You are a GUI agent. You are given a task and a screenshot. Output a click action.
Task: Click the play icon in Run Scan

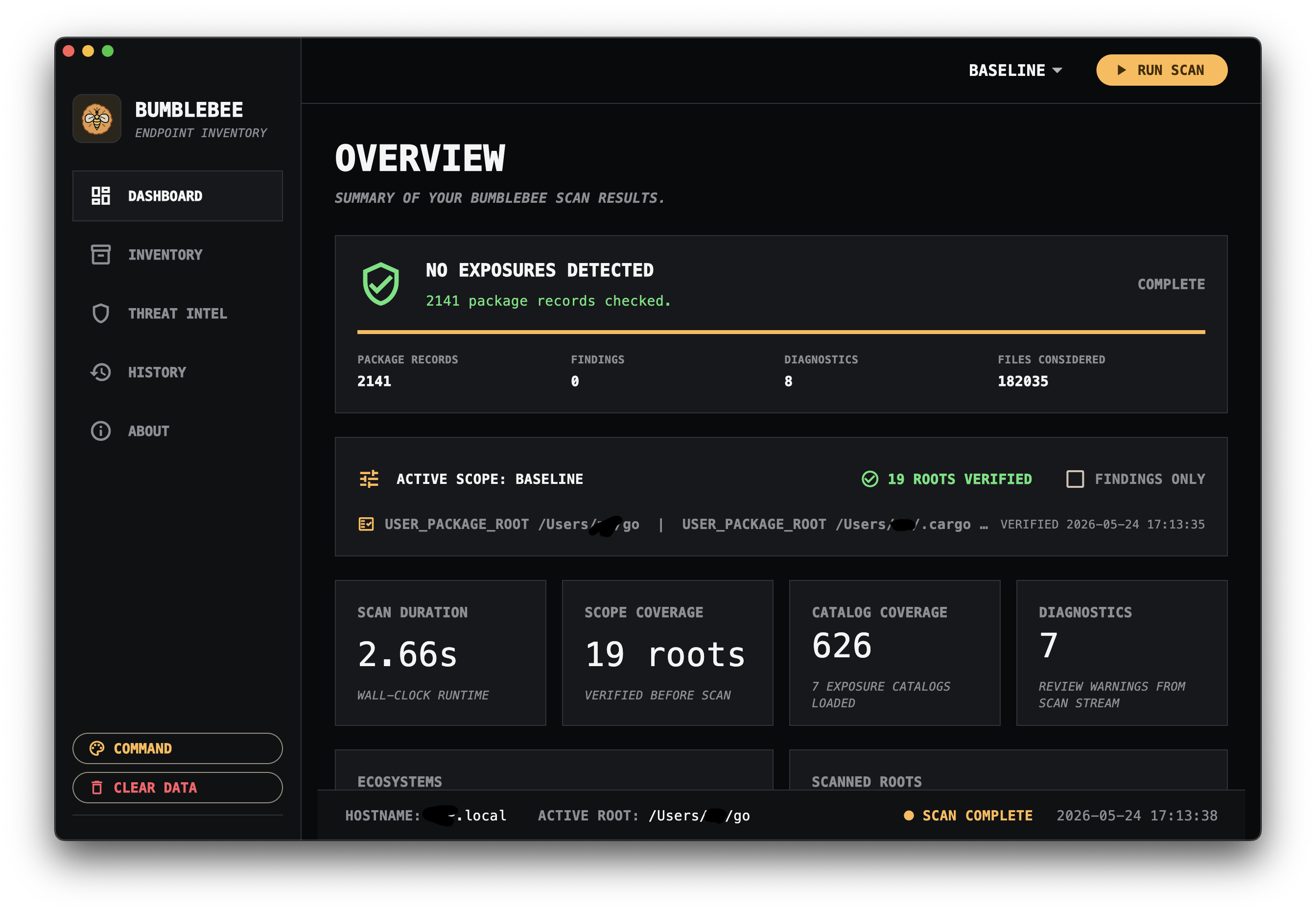tap(1122, 70)
